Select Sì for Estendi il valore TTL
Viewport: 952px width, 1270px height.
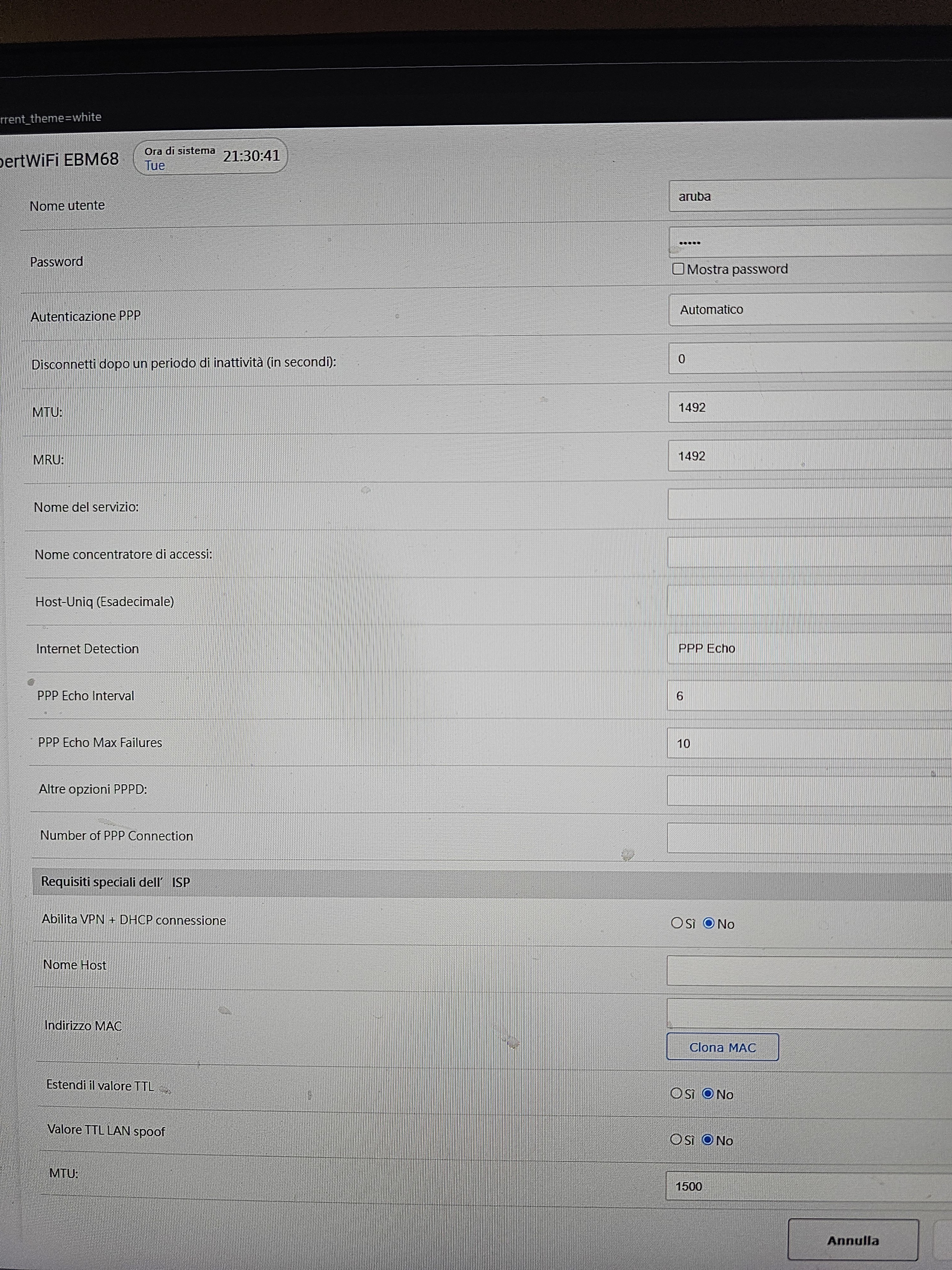pyautogui.click(x=677, y=1093)
